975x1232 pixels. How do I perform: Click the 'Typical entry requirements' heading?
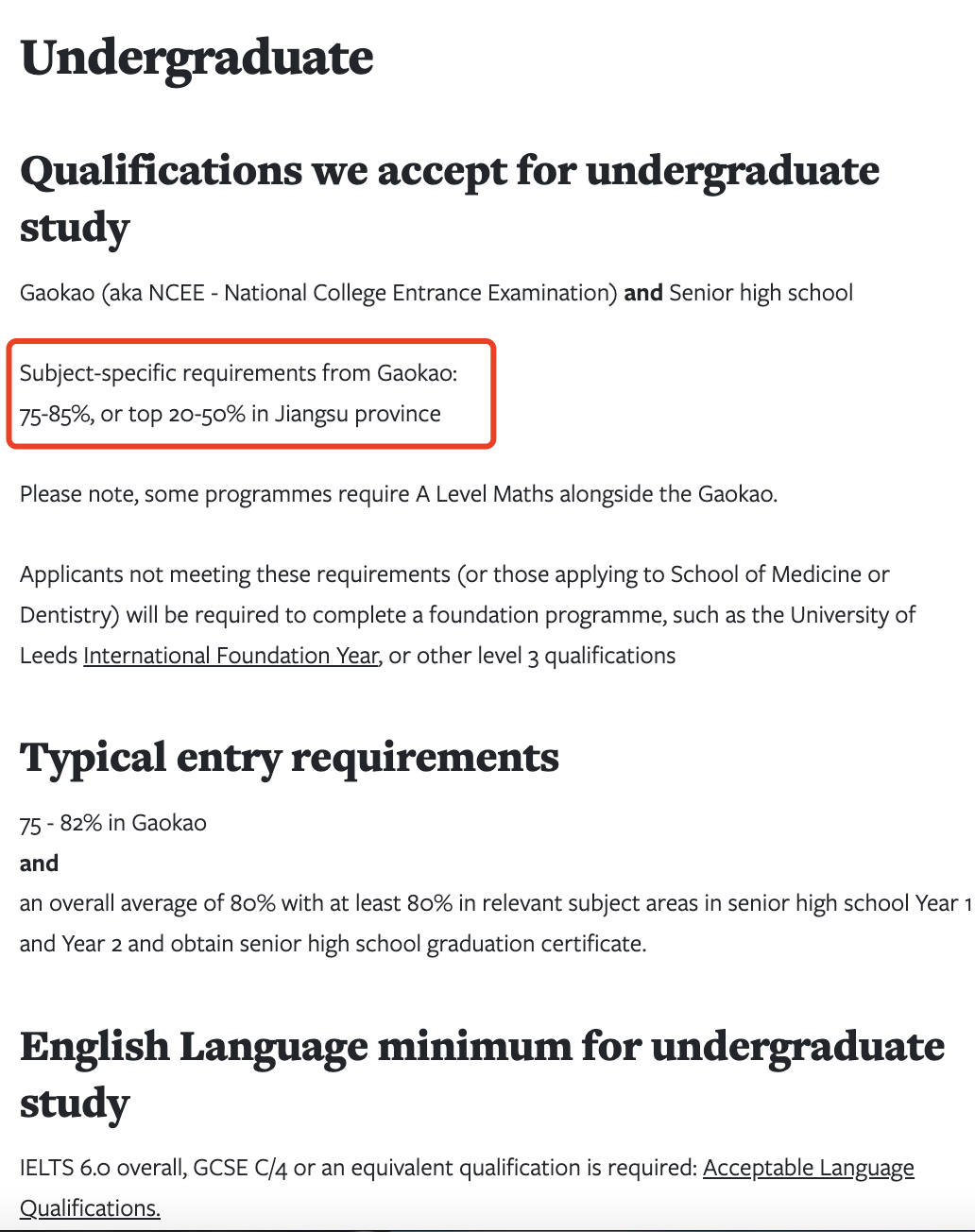click(289, 759)
